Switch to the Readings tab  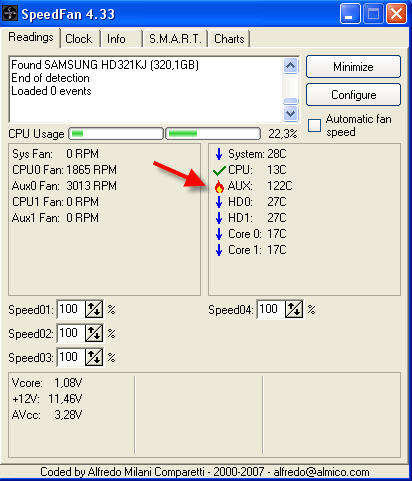(31, 37)
